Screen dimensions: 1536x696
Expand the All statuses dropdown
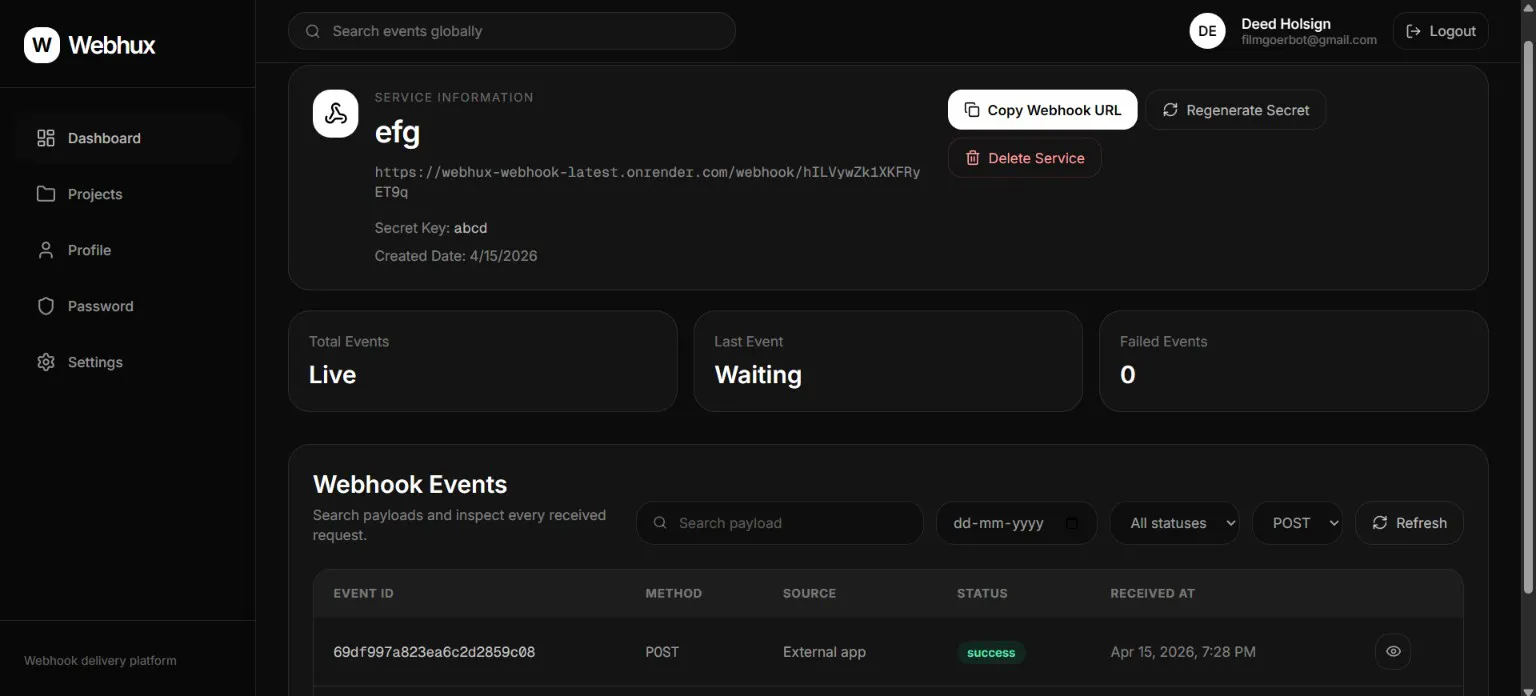coord(1174,523)
